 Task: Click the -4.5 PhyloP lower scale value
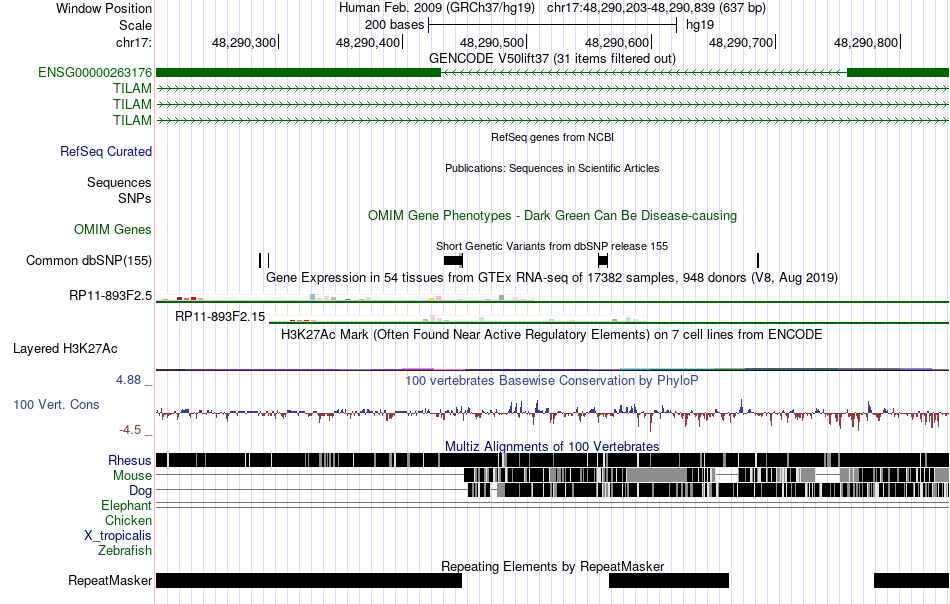tap(130, 430)
